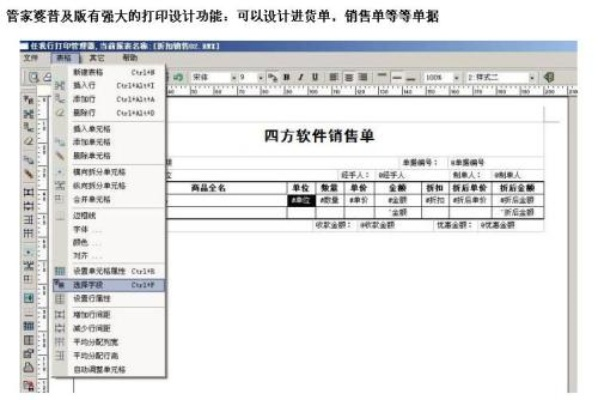598x400 pixels.
Task: Click the green undo arrow icon
Action: (x=178, y=77)
